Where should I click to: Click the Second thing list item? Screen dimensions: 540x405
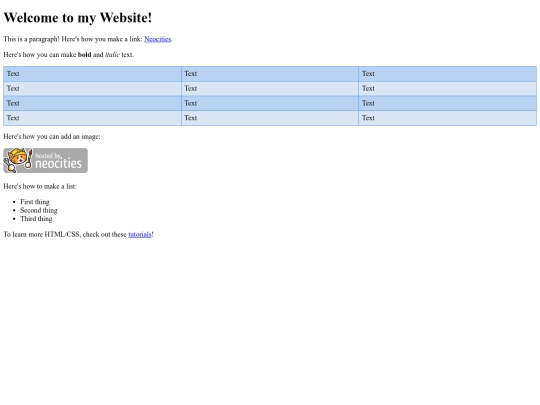click(39, 210)
